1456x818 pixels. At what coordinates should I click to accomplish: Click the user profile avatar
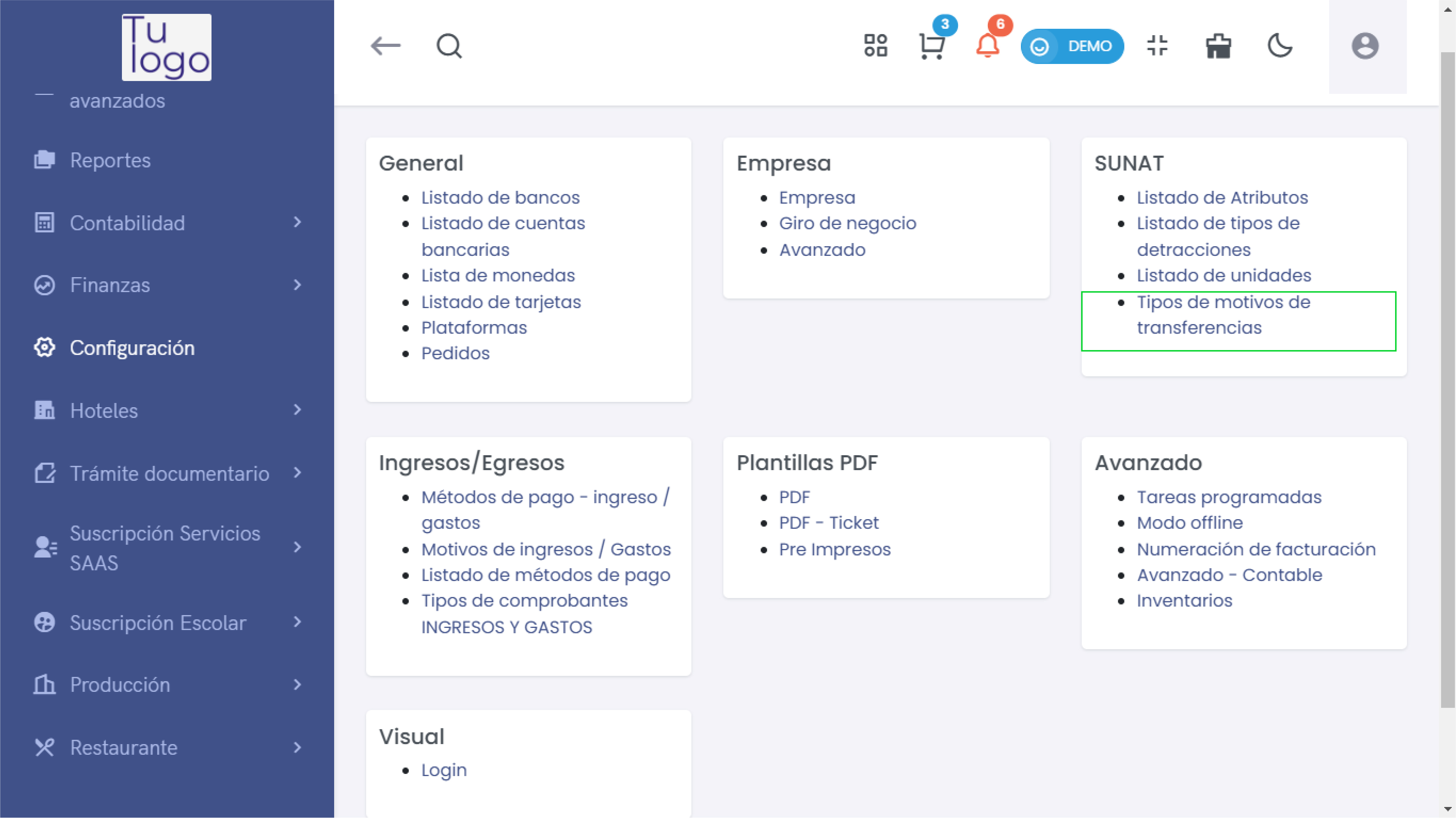tap(1364, 46)
